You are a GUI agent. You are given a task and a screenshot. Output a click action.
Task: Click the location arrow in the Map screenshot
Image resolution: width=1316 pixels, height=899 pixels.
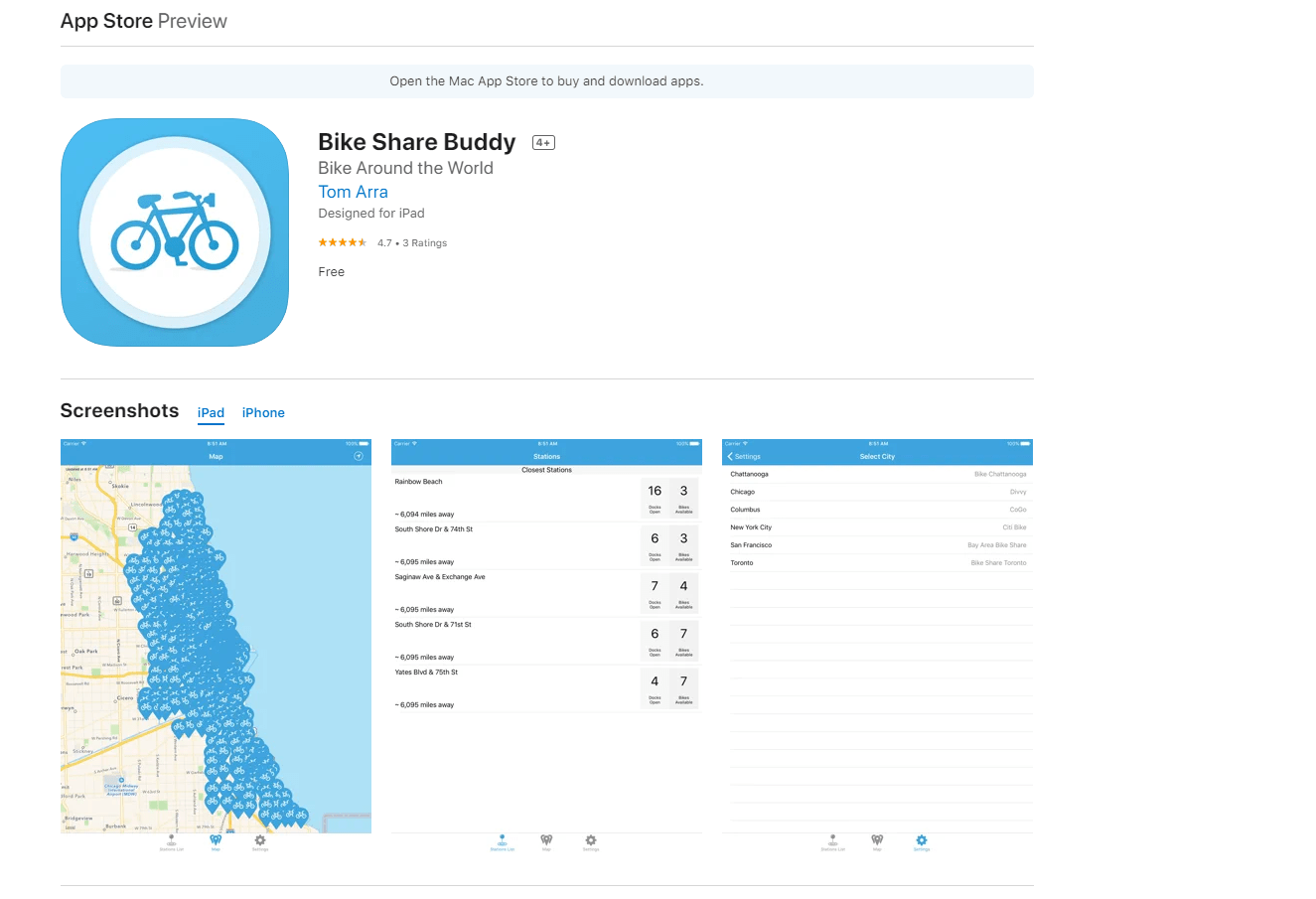(359, 456)
